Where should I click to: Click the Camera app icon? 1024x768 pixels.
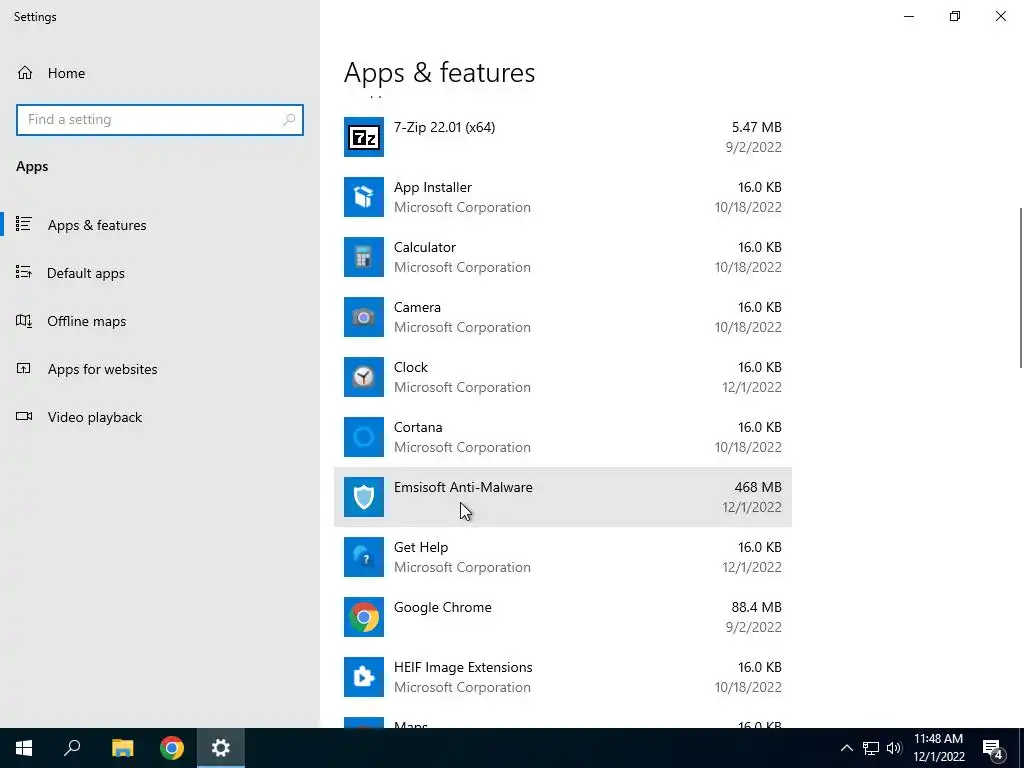click(x=364, y=317)
